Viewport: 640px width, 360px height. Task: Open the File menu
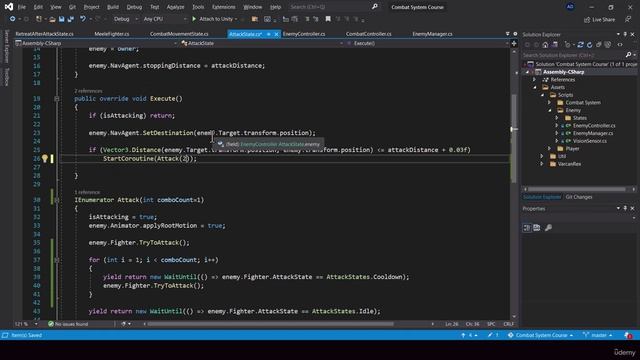[22, 7]
